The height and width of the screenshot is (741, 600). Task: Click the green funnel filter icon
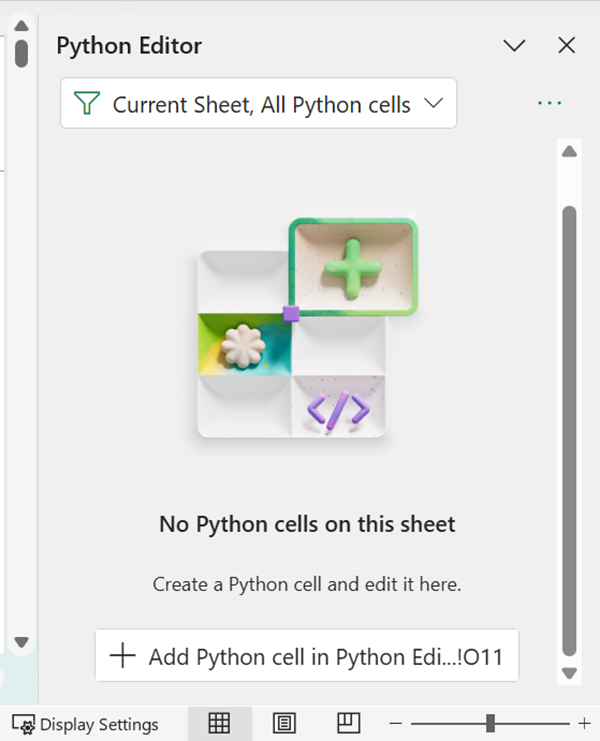88,104
